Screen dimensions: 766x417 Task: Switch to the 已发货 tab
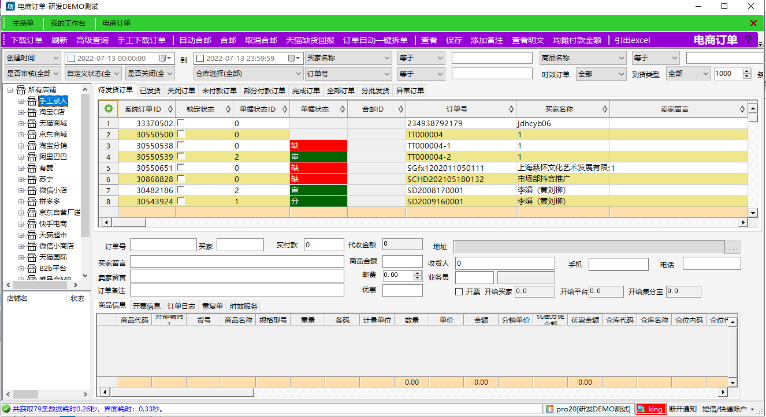pos(150,90)
